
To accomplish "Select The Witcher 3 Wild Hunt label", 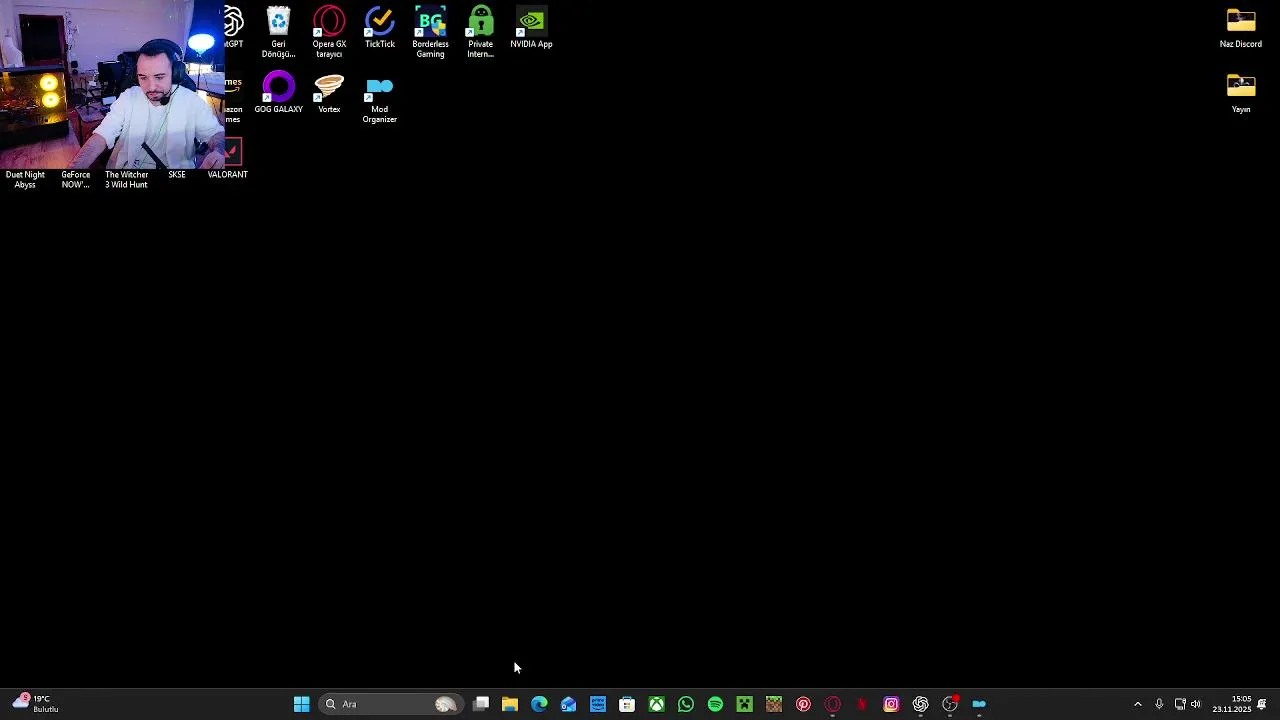I will [126, 180].
